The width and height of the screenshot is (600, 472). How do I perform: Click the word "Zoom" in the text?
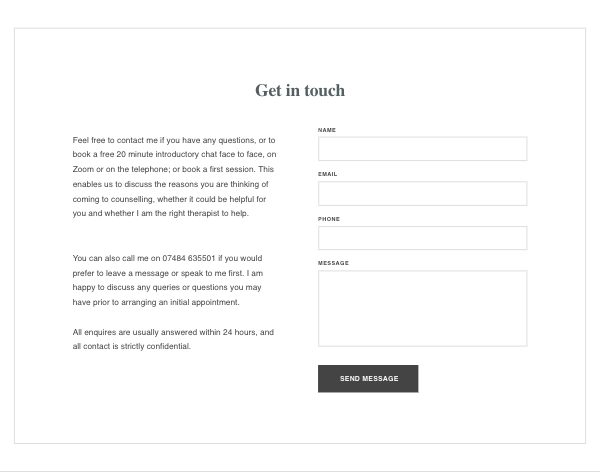(83, 169)
